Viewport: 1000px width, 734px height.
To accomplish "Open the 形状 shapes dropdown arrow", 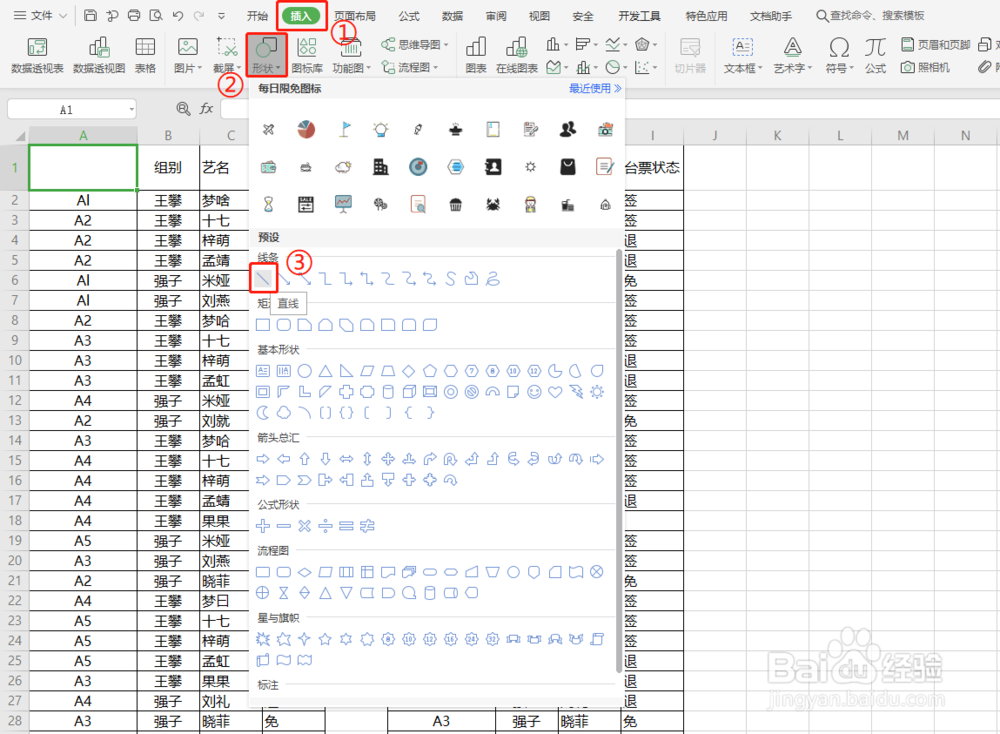I will click(279, 68).
